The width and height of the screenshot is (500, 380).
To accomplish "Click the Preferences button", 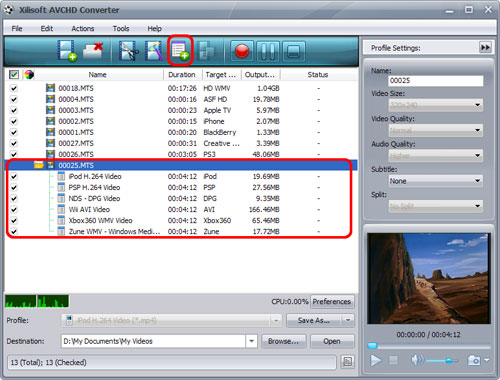I will tap(332, 301).
